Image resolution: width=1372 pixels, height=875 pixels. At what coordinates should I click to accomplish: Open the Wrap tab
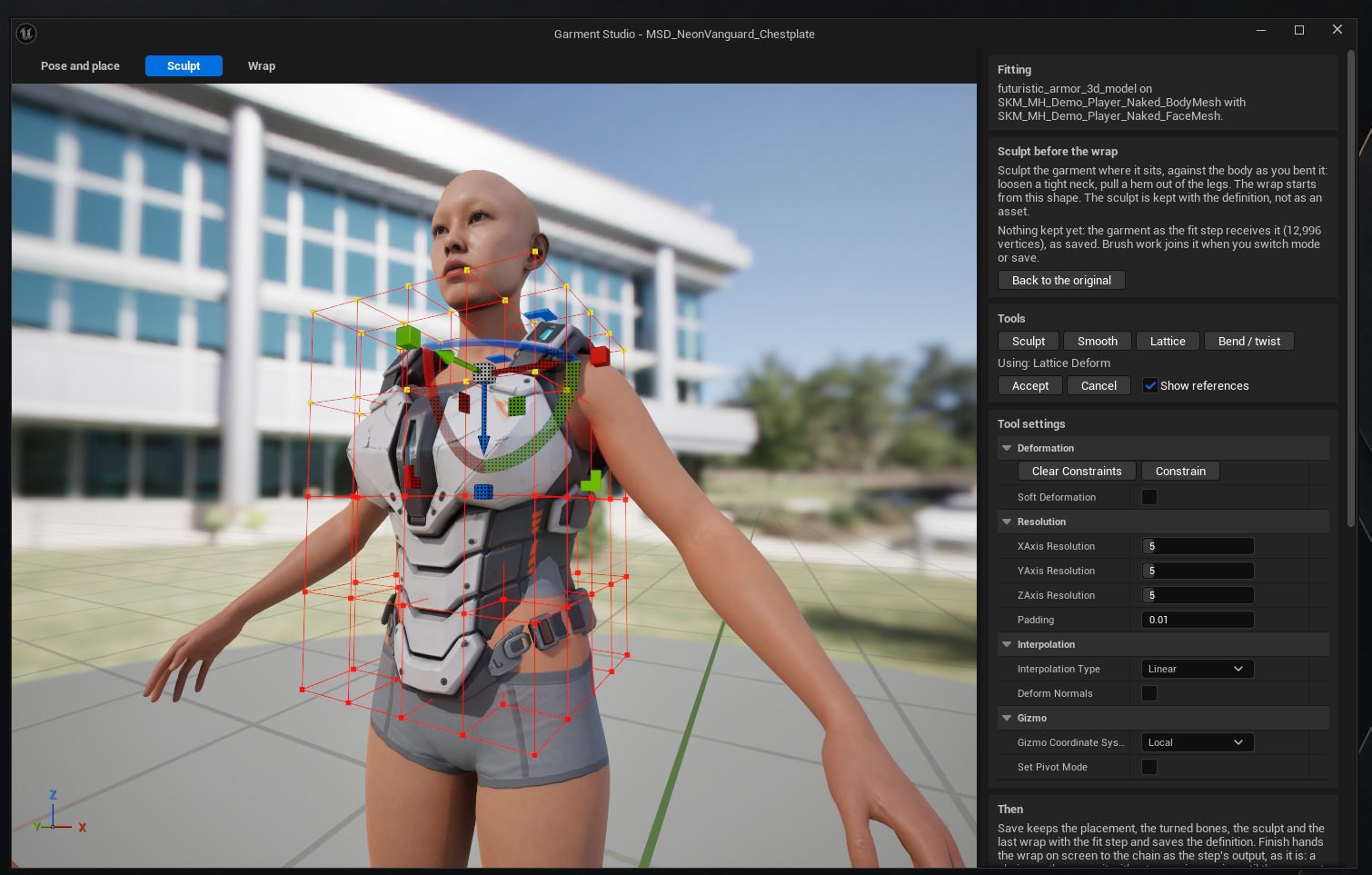(x=262, y=66)
